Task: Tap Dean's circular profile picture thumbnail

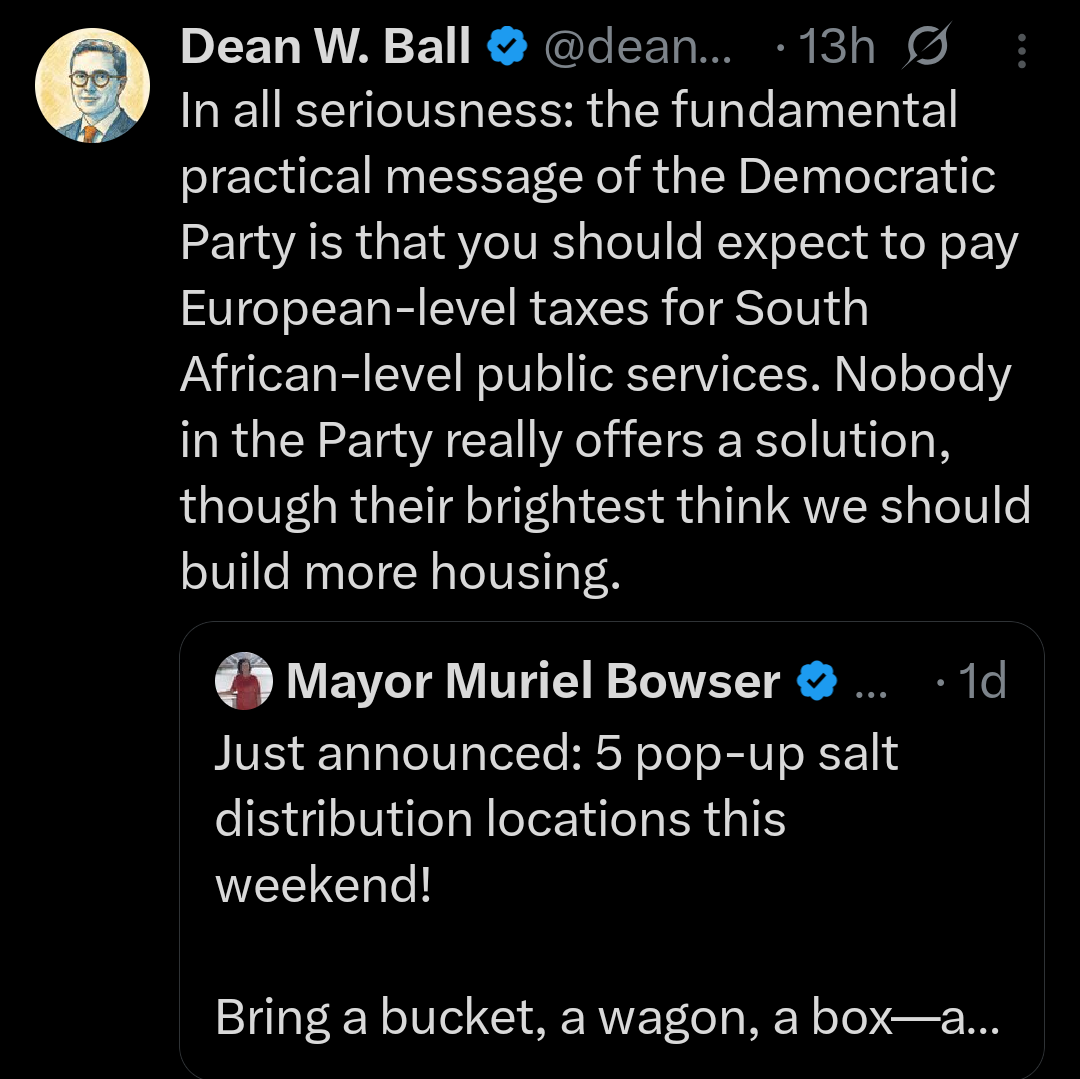Action: point(93,85)
